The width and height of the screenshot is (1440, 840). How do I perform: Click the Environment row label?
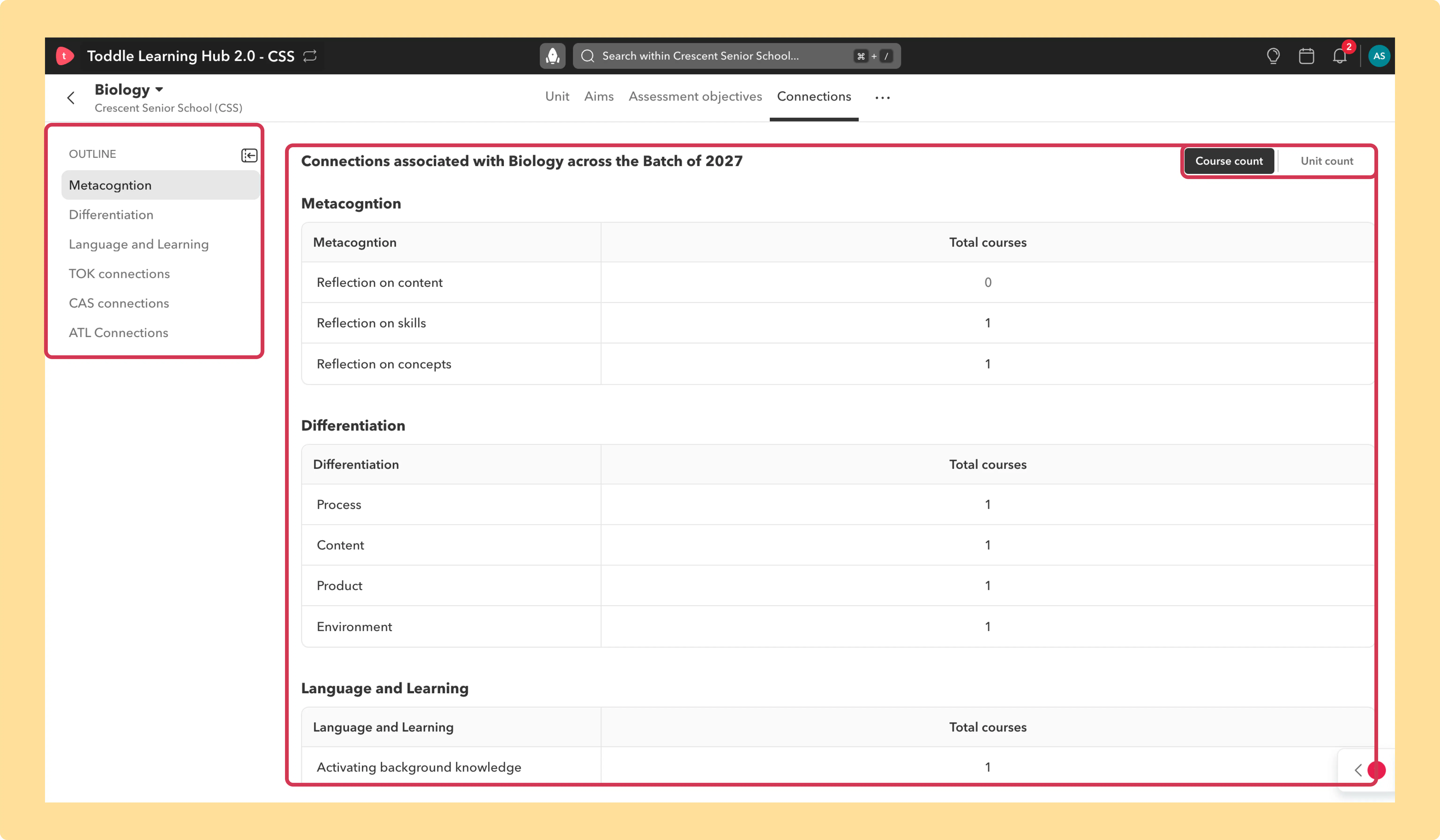tap(354, 627)
